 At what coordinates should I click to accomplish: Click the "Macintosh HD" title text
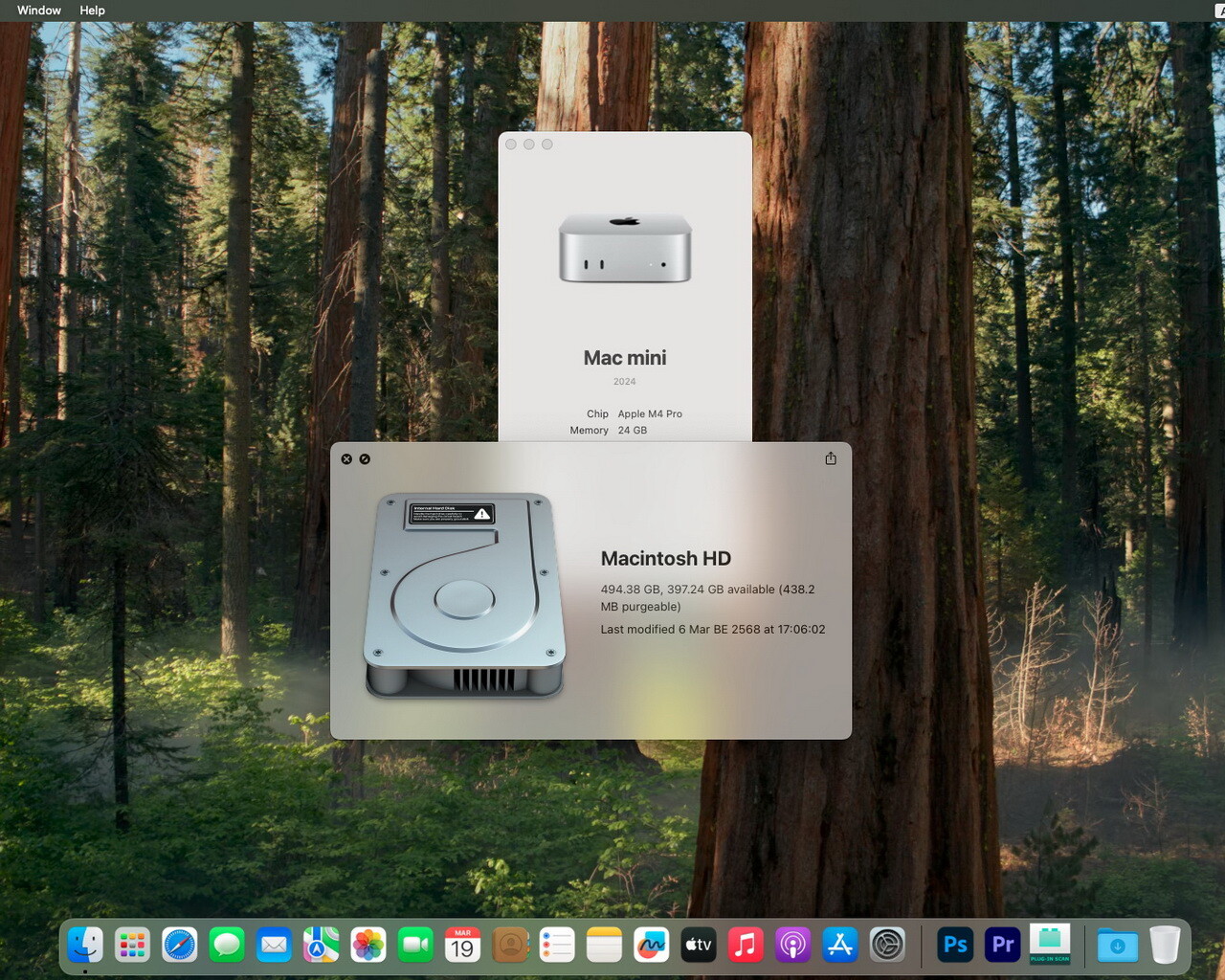[x=666, y=559]
